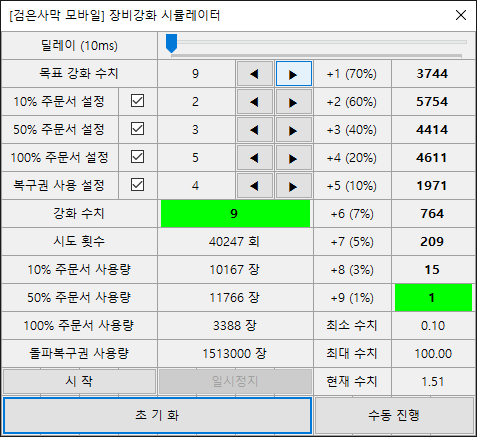Increase 100% 주문서 설정 value
Screen dimensions: 477x437
point(294,158)
